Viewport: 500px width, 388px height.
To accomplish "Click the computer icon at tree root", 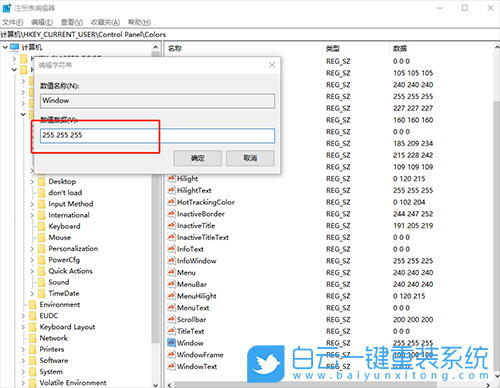I will (x=15, y=47).
